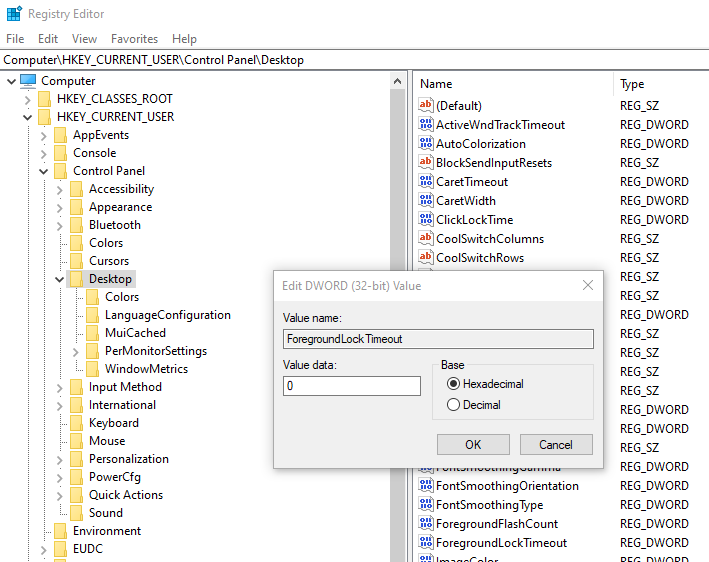Select the ForegroundLockTimeout value entry
Viewport: 709px width, 562px height.
click(501, 543)
